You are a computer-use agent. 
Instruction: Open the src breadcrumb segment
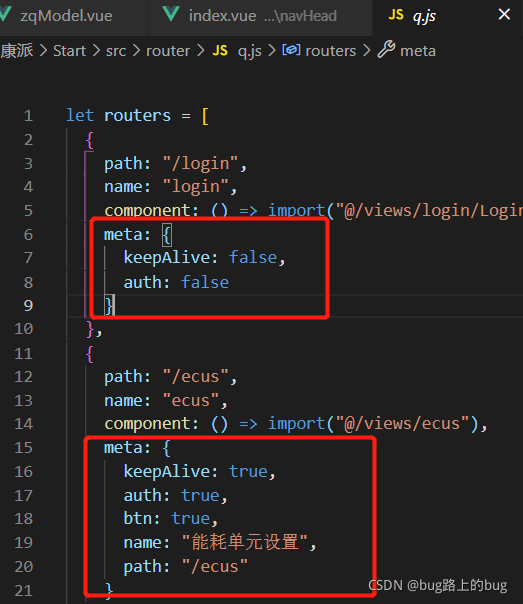pyautogui.click(x=116, y=51)
